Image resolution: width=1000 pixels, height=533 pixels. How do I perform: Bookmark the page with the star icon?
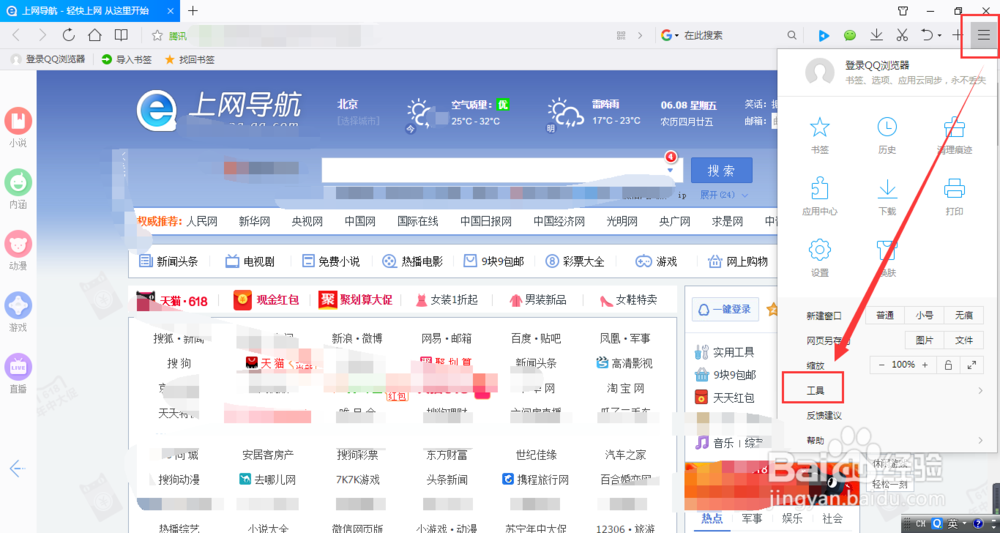pyautogui.click(x=157, y=36)
